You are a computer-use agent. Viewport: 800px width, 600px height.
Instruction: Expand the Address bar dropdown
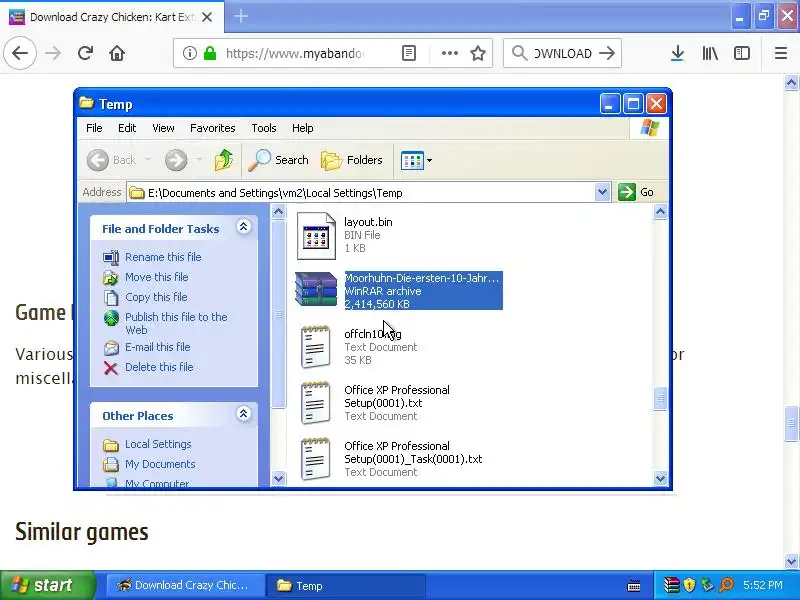[x=602, y=192]
